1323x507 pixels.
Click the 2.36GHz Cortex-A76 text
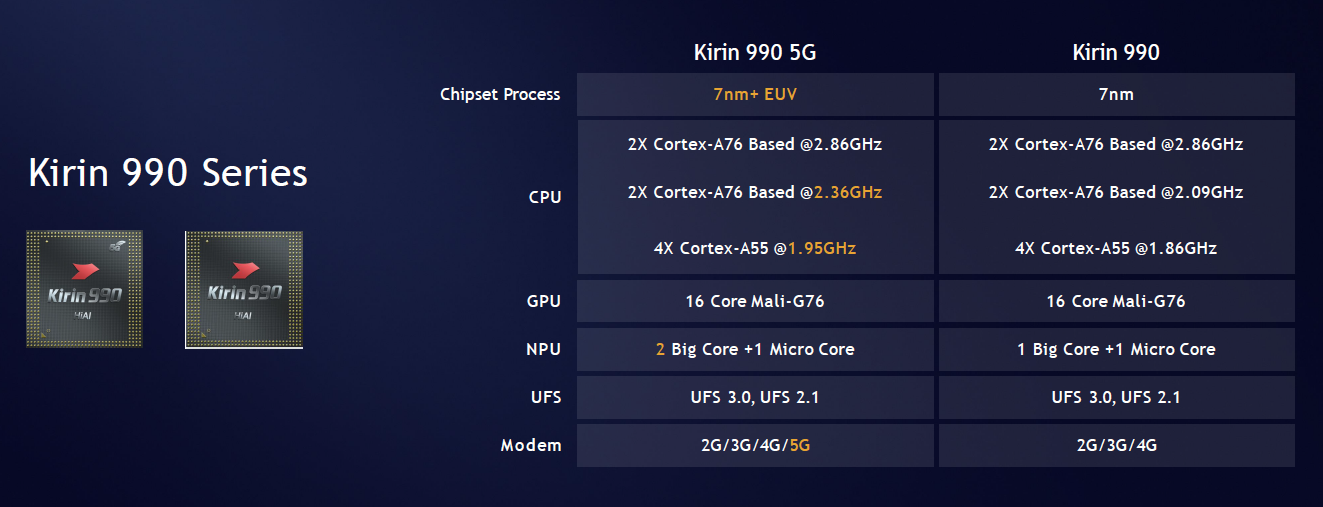pos(755,192)
